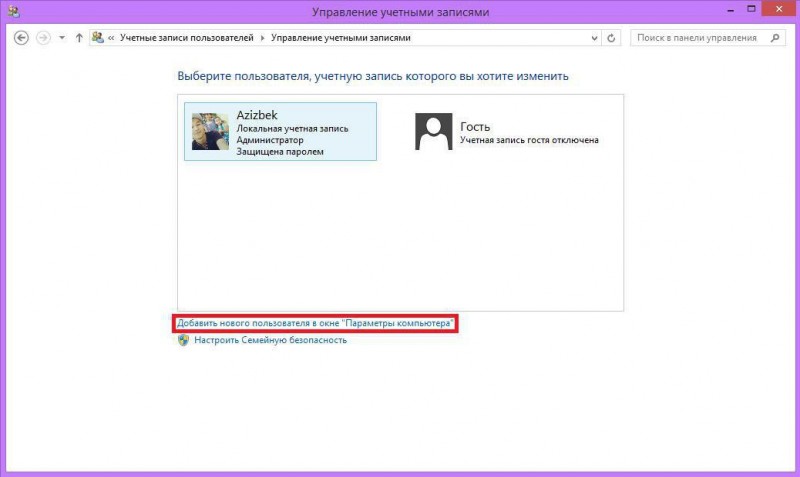
Task: Click the Forward navigation arrow
Action: pyautogui.click(x=43, y=38)
